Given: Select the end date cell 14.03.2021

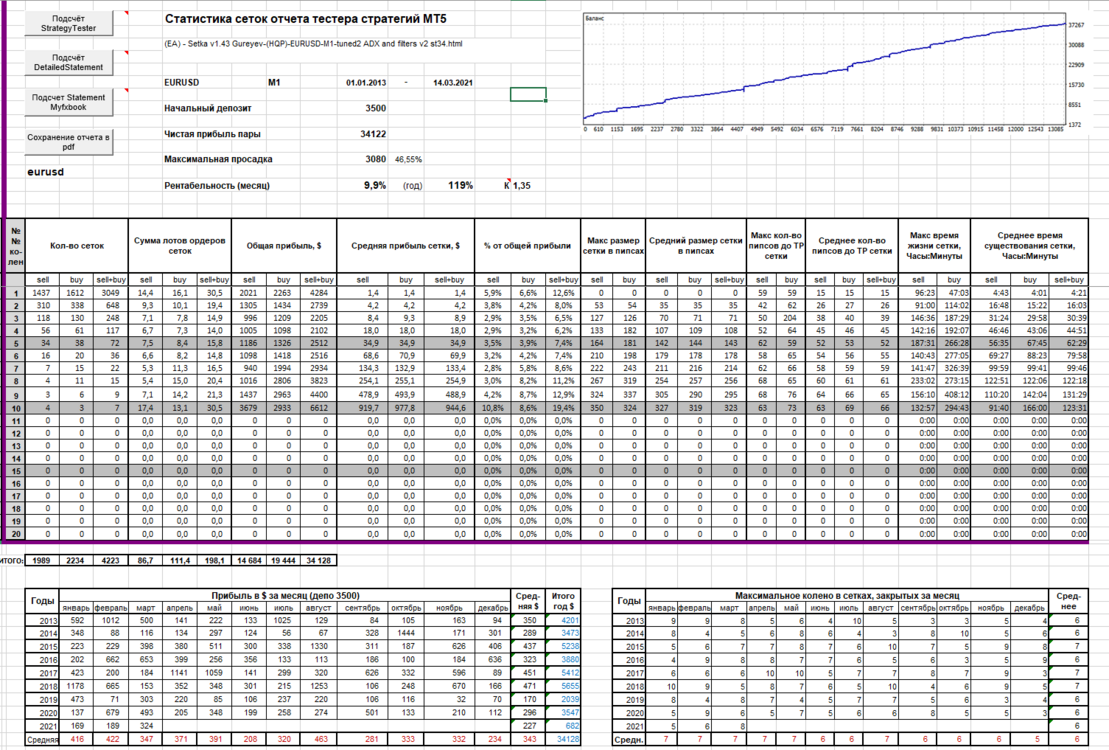Looking at the screenshot, I should pyautogui.click(x=453, y=83).
